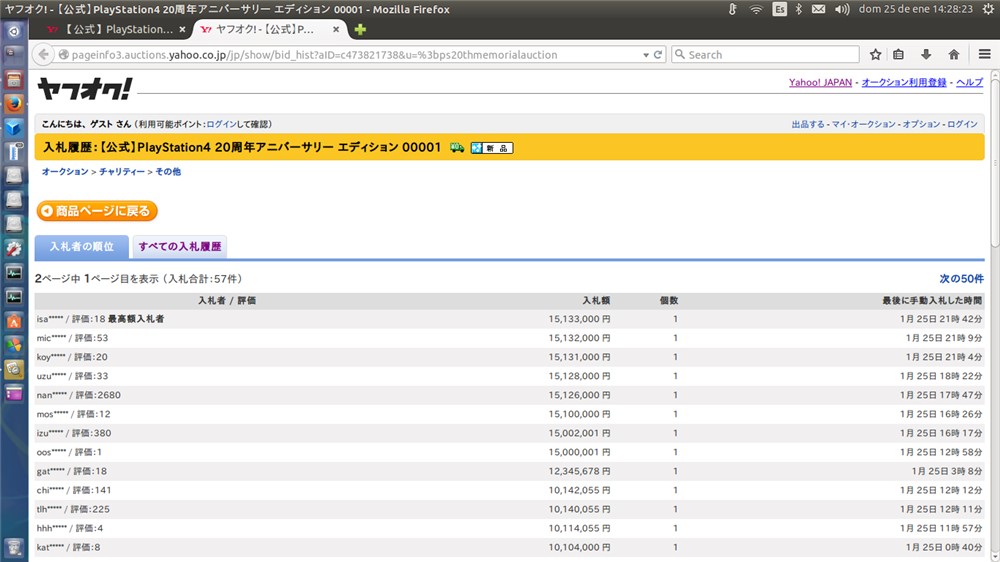Screen dimensions: 1000x562
Task: Click bidder row nan***** / 評価:2680
Action: (510, 395)
